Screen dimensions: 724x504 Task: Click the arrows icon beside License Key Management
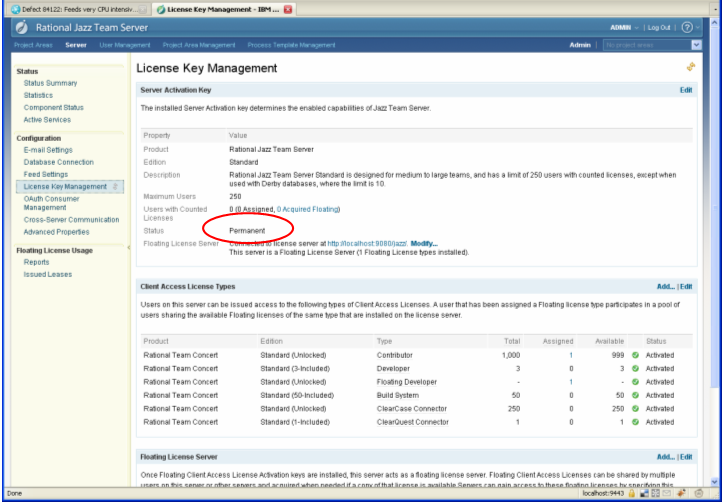115,186
